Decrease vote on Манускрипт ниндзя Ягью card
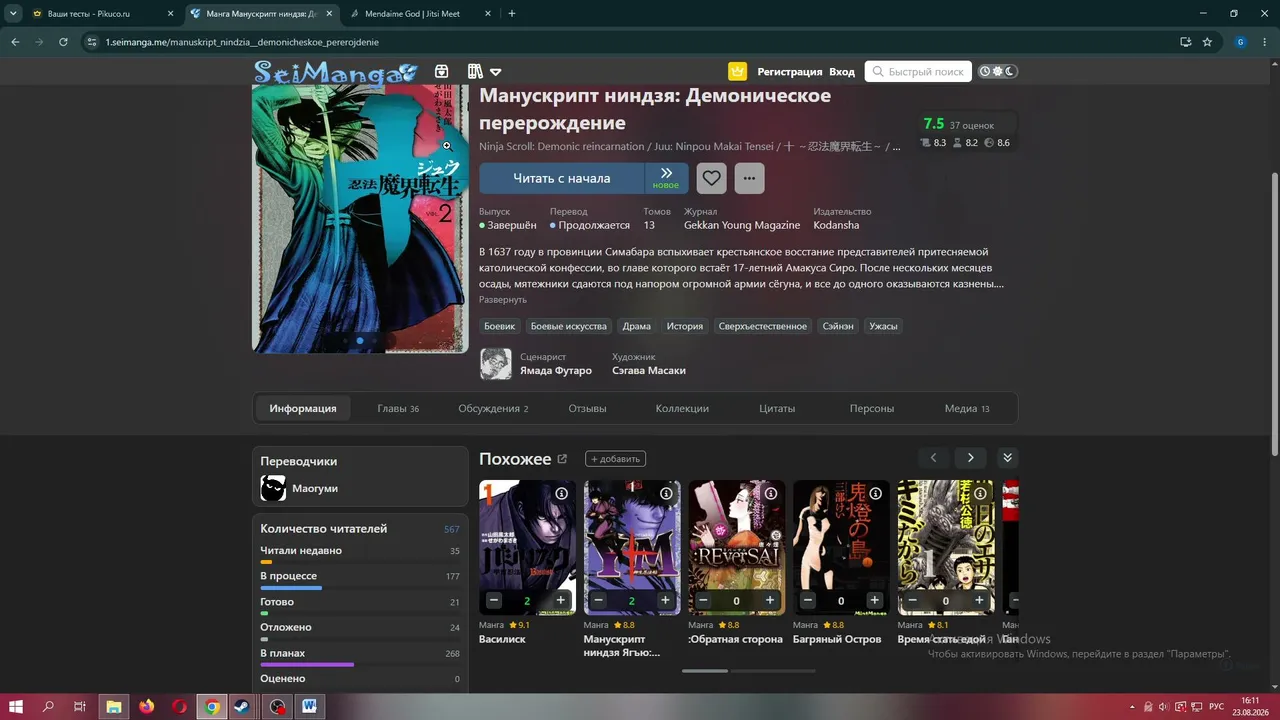Viewport: 1280px width, 720px height. point(598,600)
